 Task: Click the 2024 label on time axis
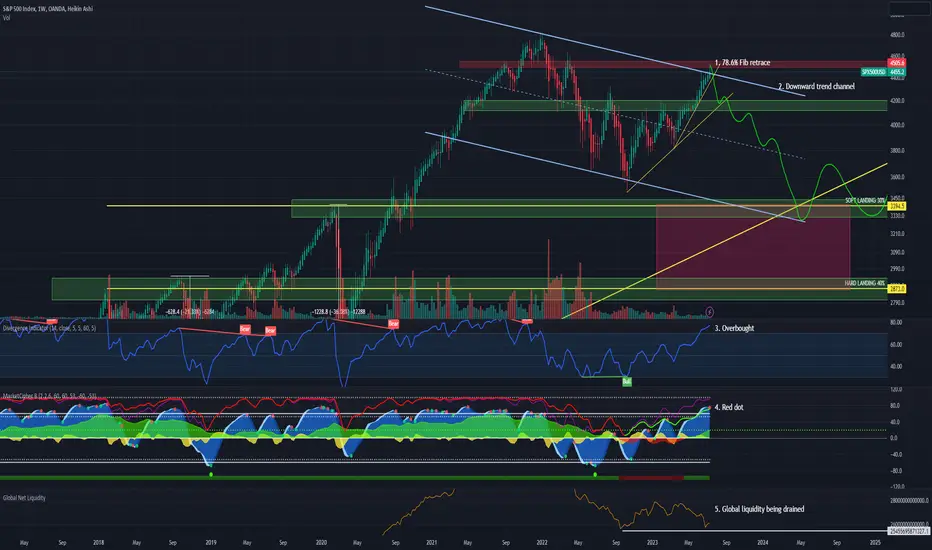pos(763,542)
